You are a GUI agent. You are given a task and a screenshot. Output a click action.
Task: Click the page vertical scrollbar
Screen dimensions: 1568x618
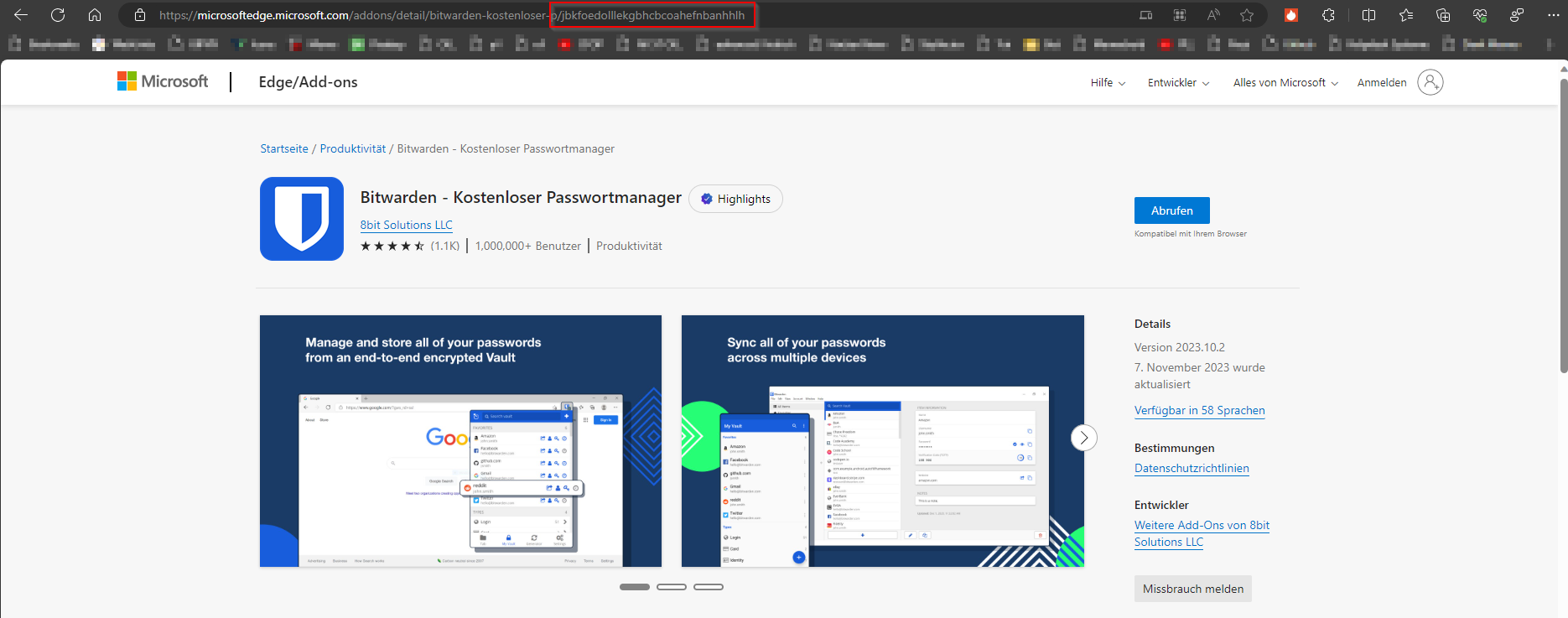1563,226
